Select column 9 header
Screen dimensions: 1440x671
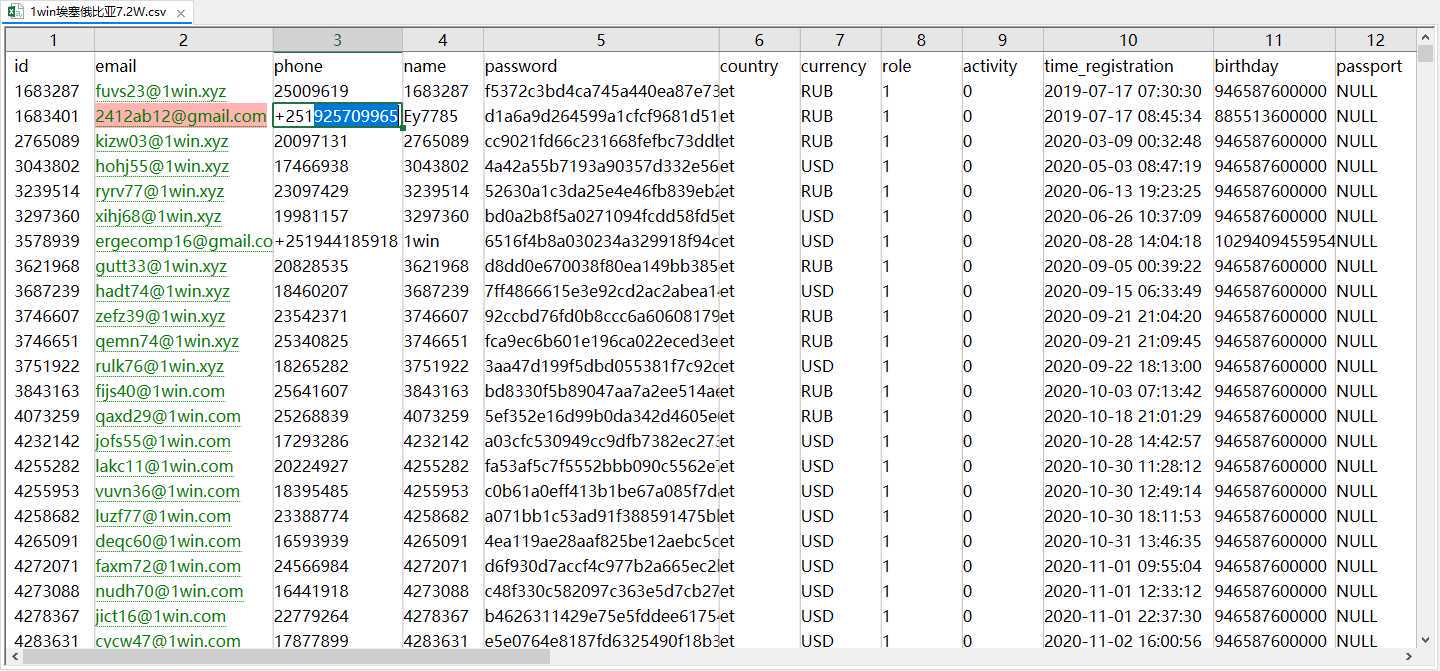(x=1002, y=40)
